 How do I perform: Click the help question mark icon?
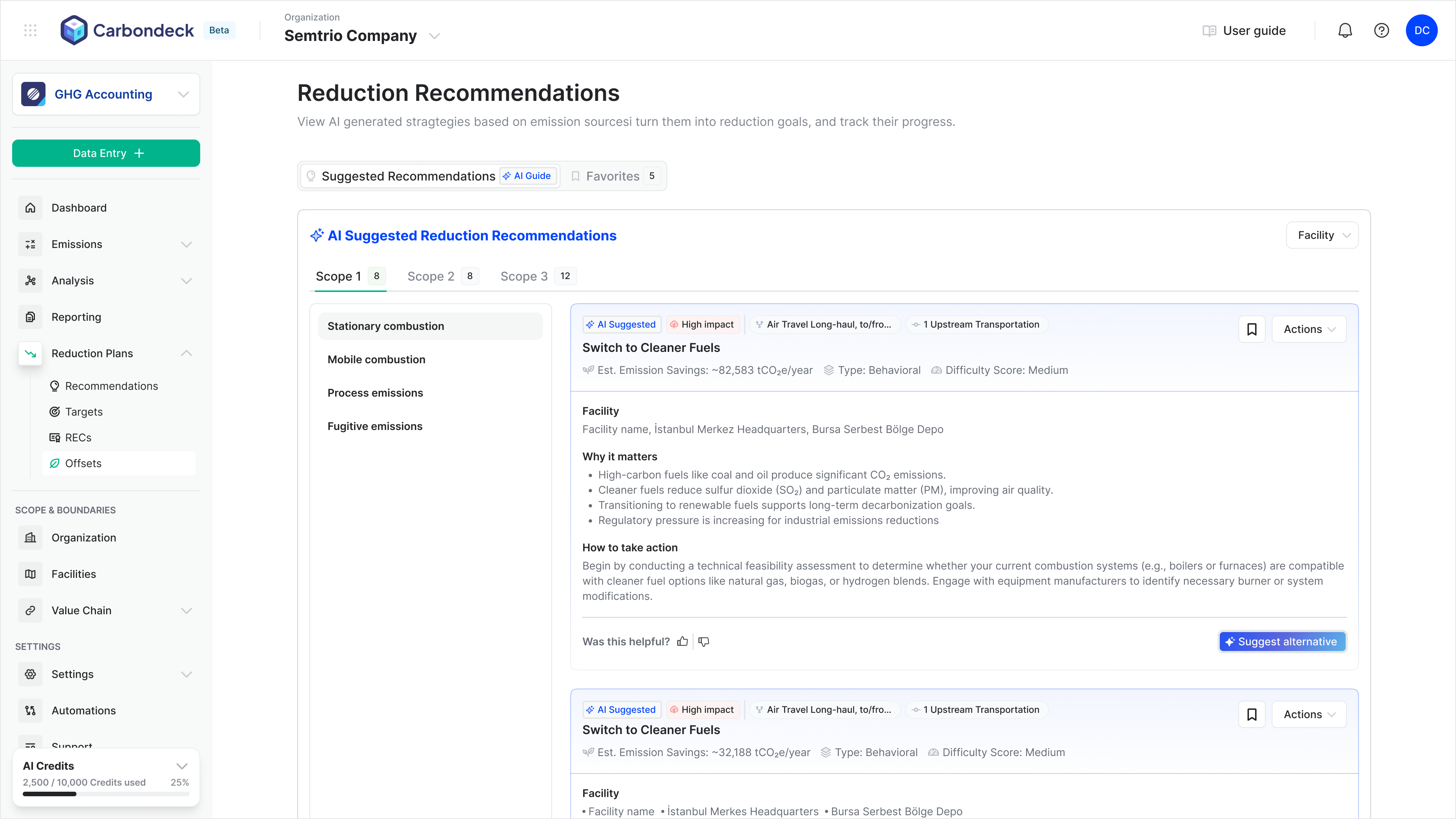tap(1381, 30)
